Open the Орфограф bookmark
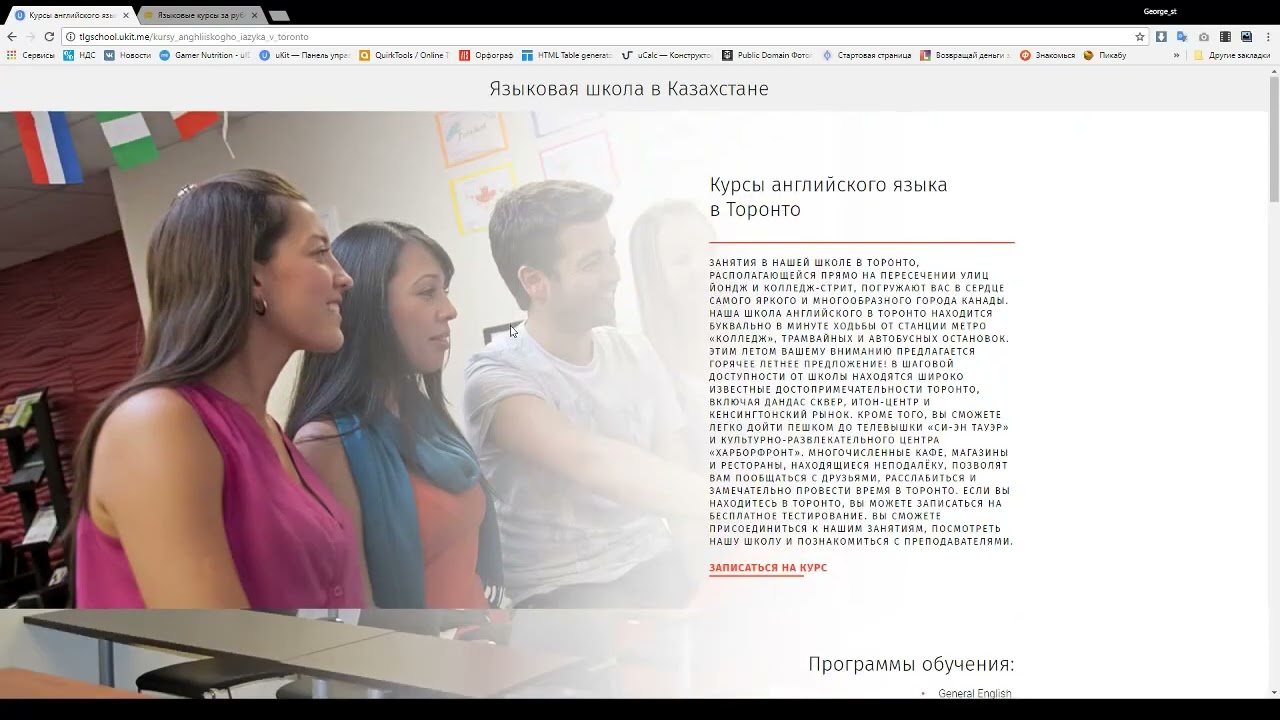Viewport: 1280px width, 720px height. pos(486,55)
